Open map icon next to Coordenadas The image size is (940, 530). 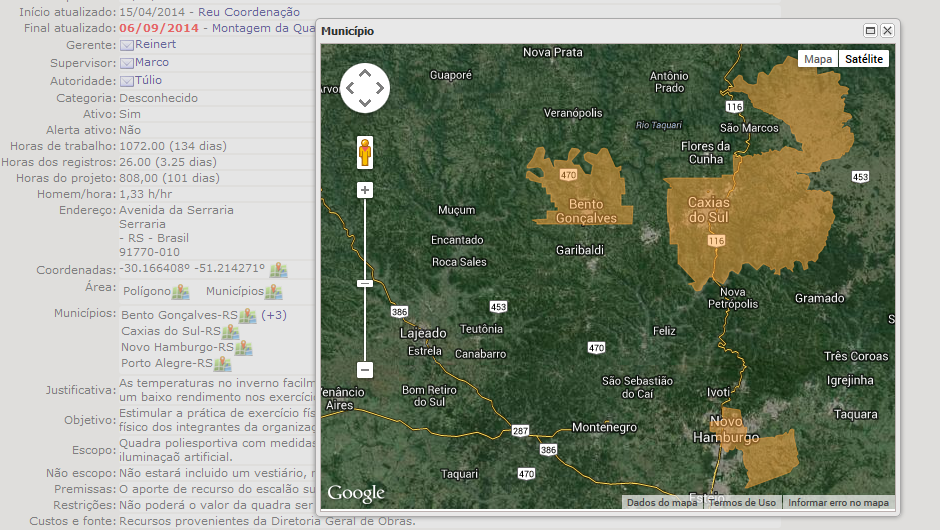coord(278,270)
